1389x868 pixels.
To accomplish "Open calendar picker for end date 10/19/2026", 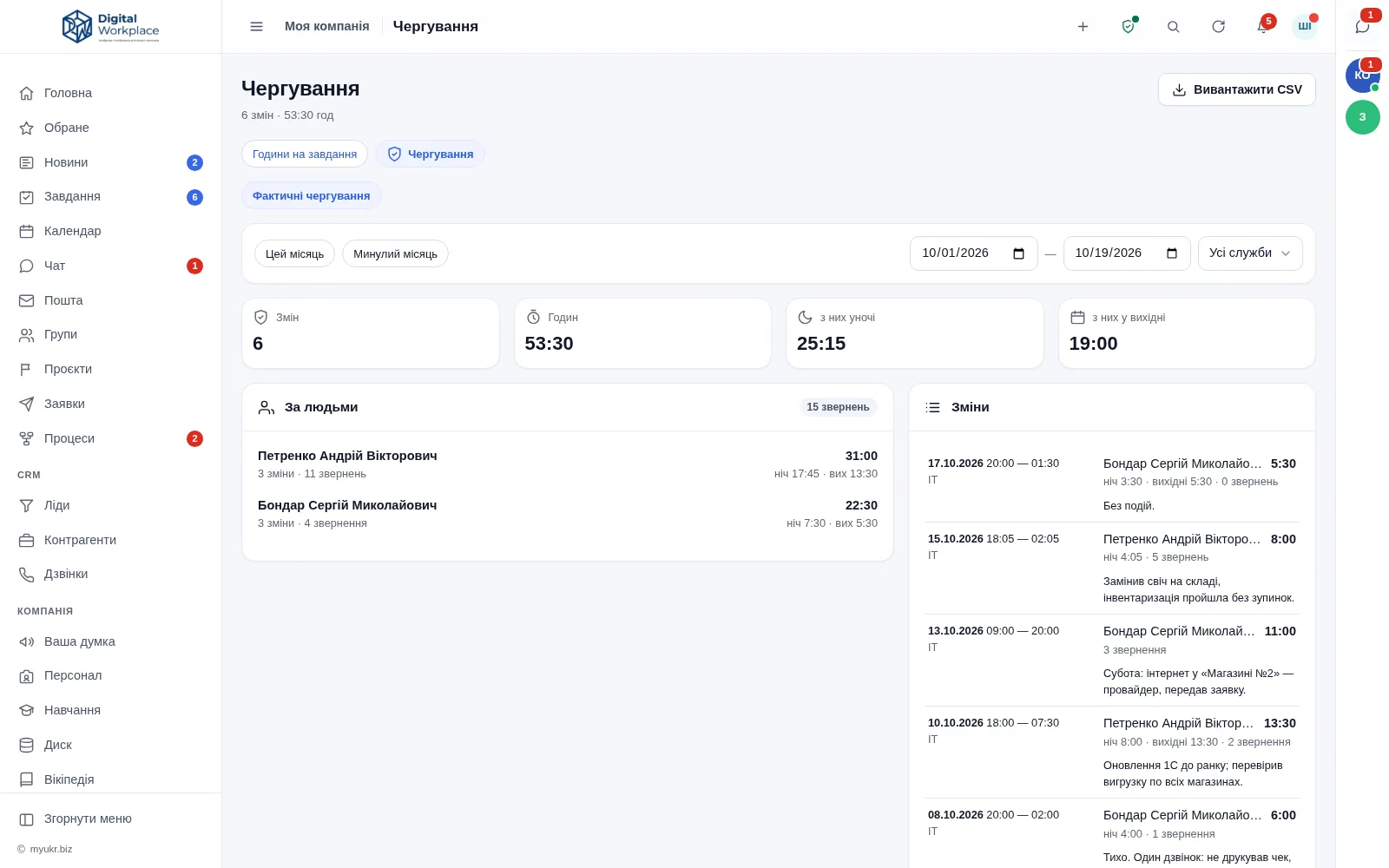I will pos(1172,253).
